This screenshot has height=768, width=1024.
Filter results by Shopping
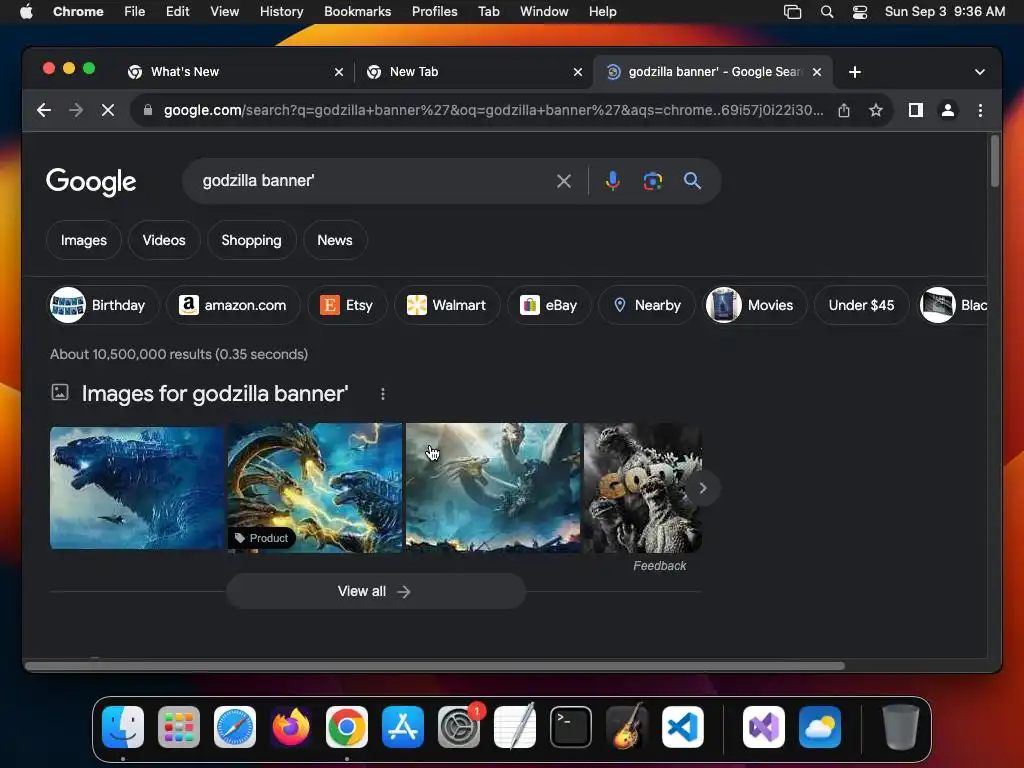(x=251, y=240)
